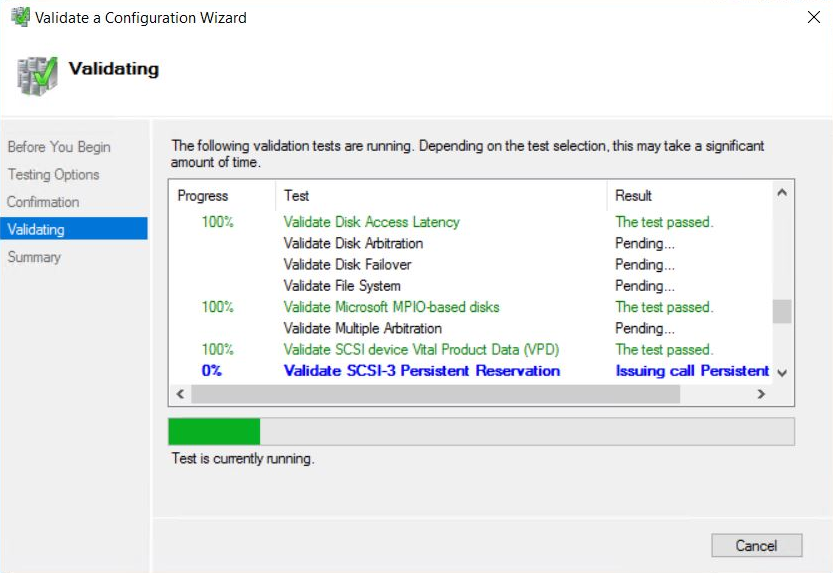Click the green validation progress bar
Image resolution: width=833 pixels, height=573 pixels.
481,431
